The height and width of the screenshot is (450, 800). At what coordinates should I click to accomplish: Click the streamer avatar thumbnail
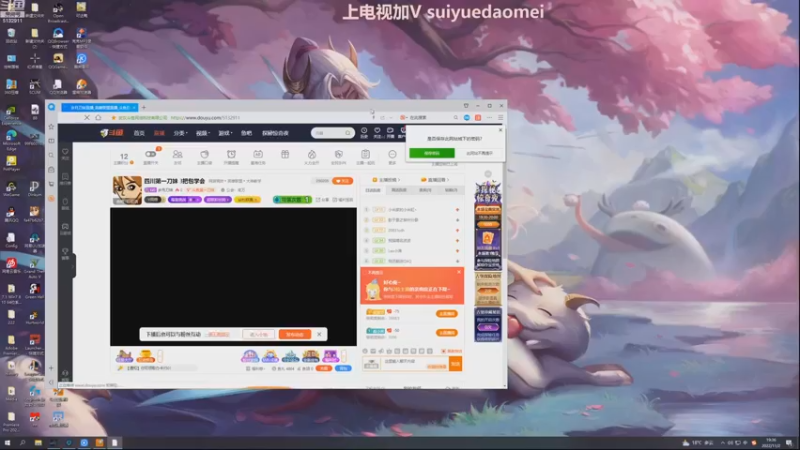tap(127, 190)
